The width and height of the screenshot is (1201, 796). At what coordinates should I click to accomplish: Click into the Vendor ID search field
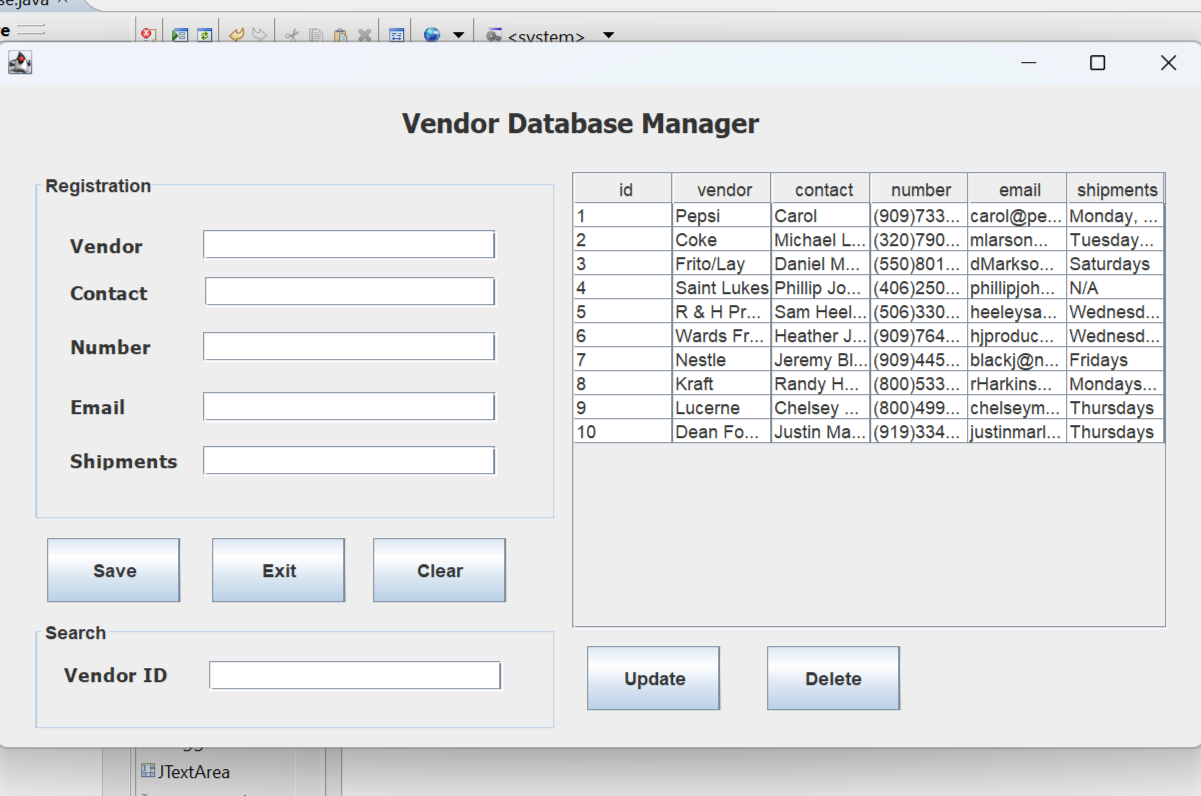click(354, 676)
